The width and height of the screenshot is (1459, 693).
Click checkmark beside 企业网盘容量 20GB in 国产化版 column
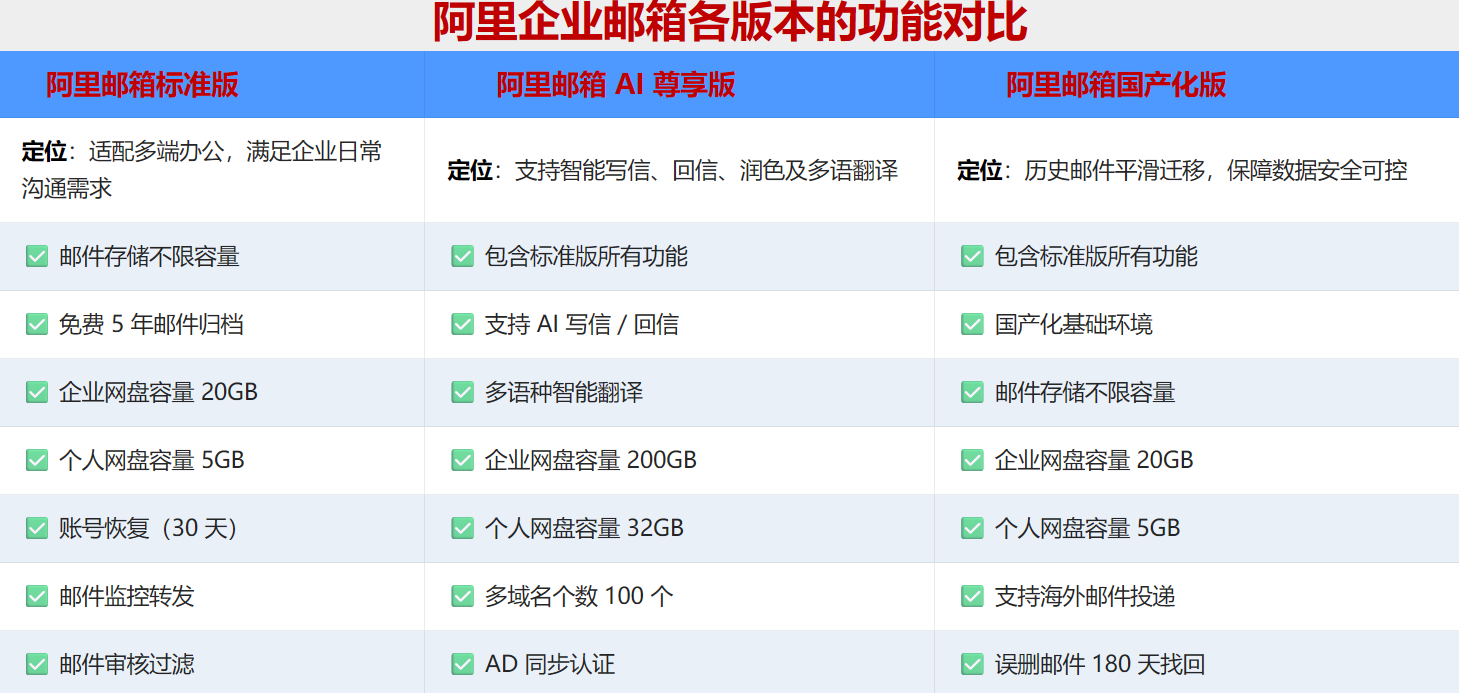(x=972, y=460)
